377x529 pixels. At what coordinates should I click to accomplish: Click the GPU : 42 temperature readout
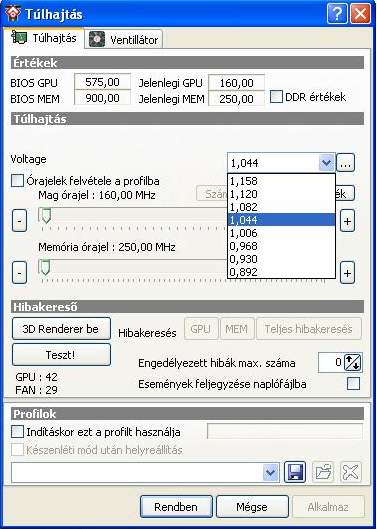(x=36, y=377)
